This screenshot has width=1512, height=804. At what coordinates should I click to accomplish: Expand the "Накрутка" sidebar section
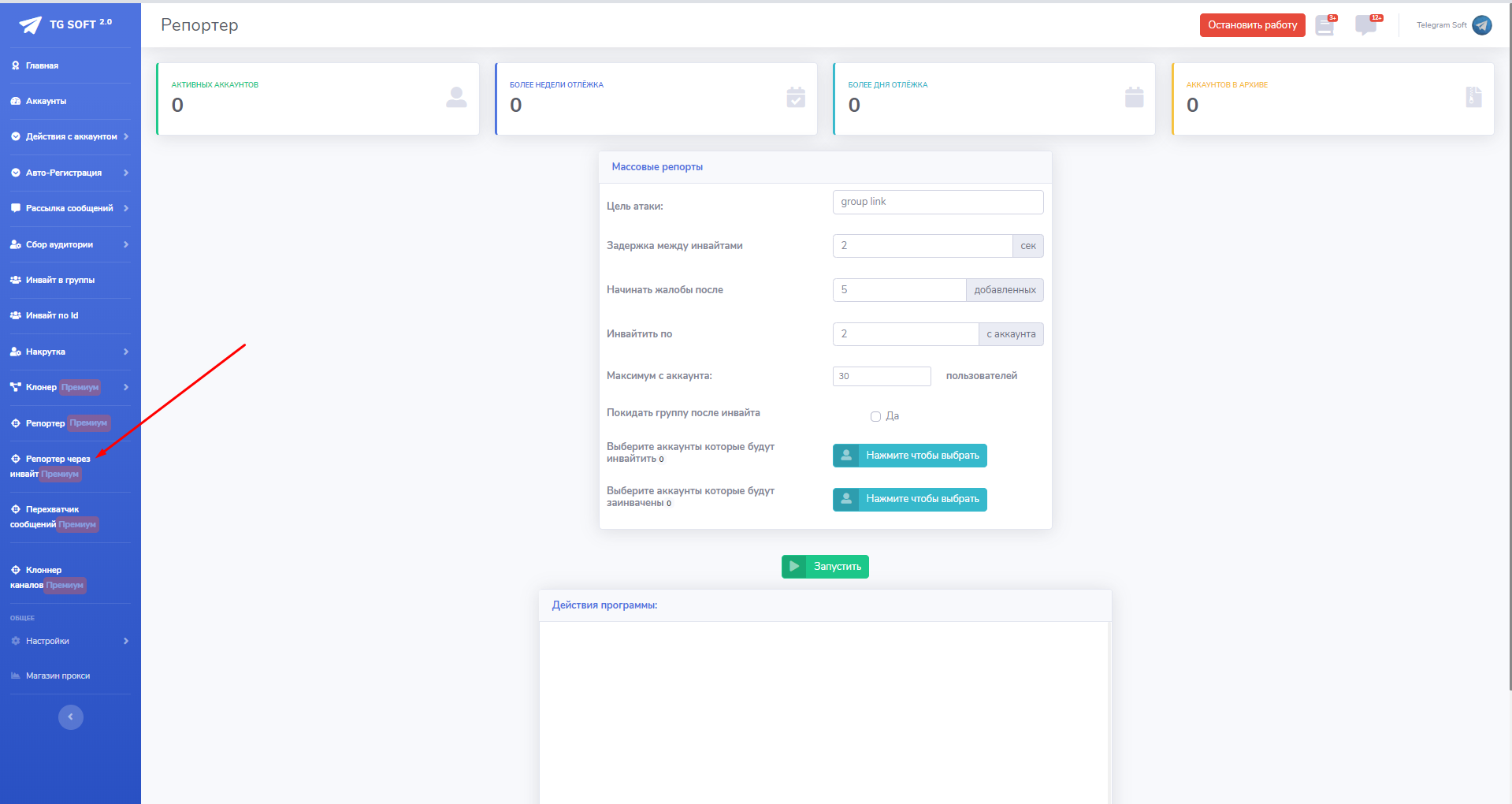point(70,352)
